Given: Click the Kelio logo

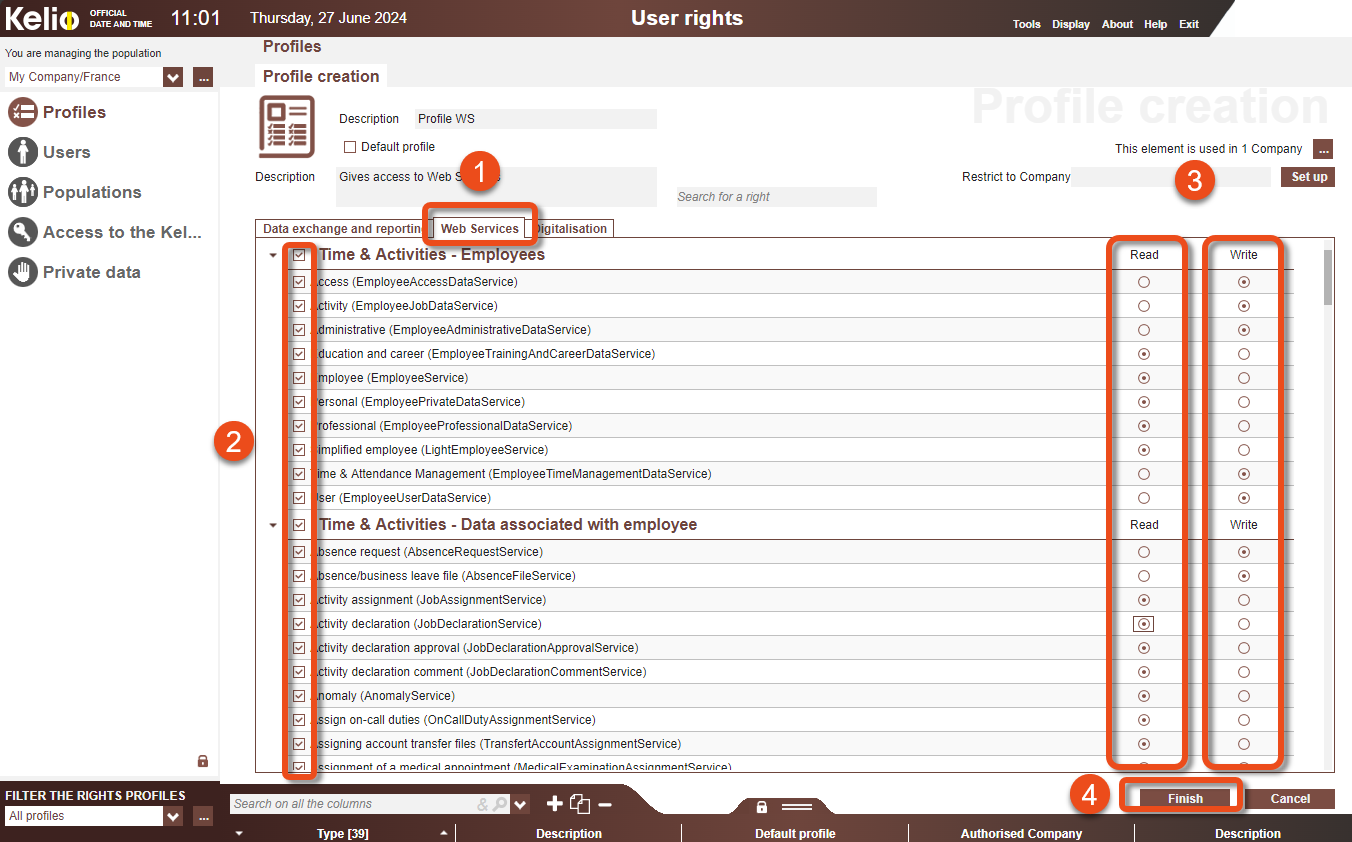Looking at the screenshot, I should point(42,18).
